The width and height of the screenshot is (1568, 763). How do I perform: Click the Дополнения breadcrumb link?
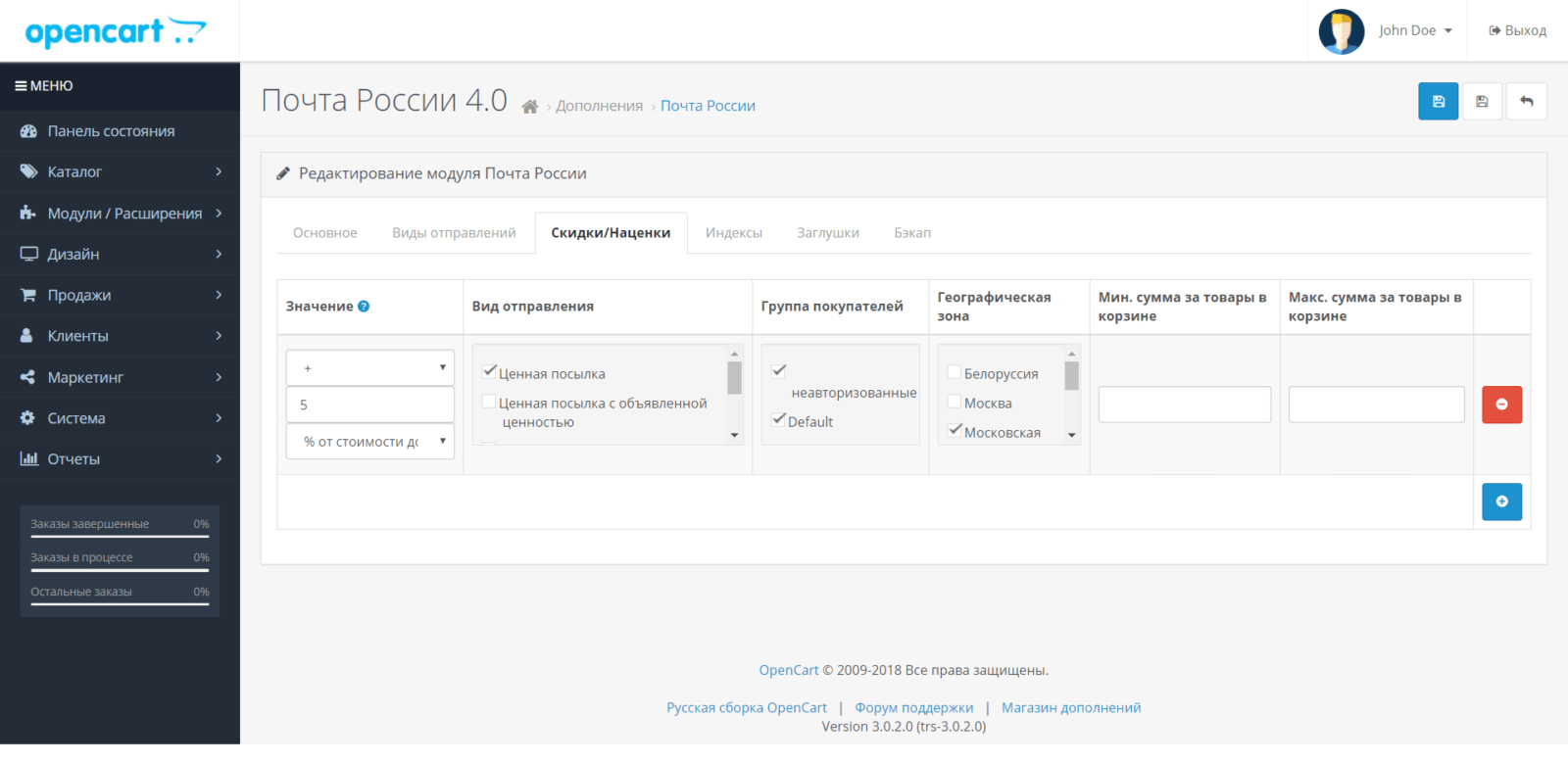tap(600, 106)
